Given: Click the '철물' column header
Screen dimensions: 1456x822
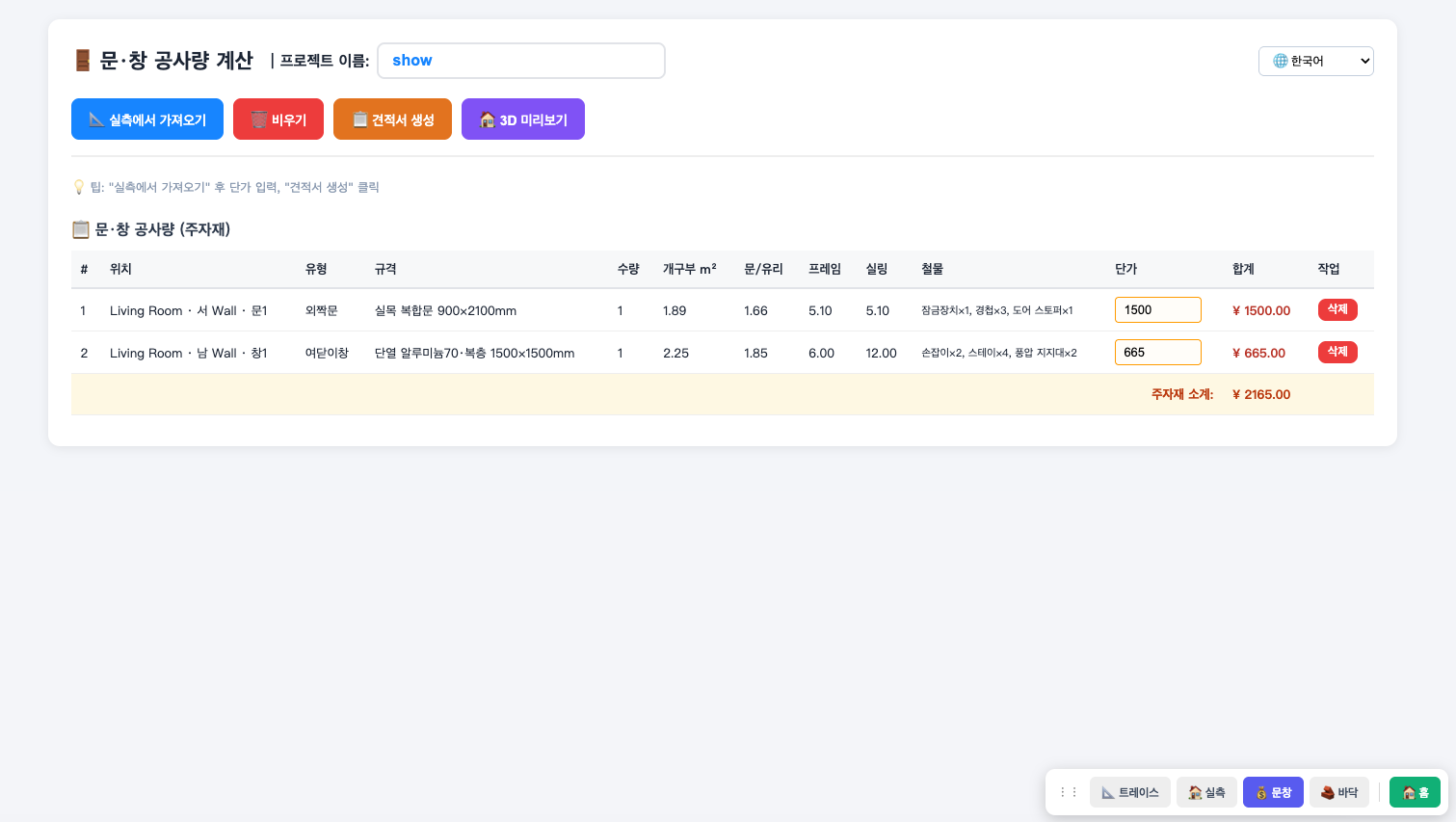Looking at the screenshot, I should pos(933,269).
